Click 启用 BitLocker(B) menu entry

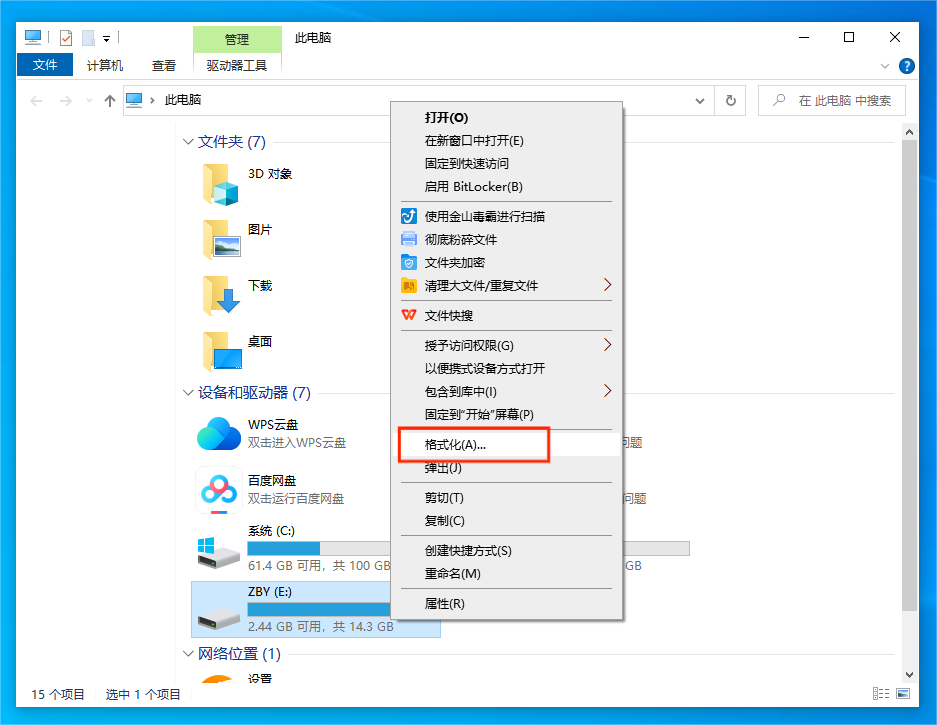click(473, 187)
